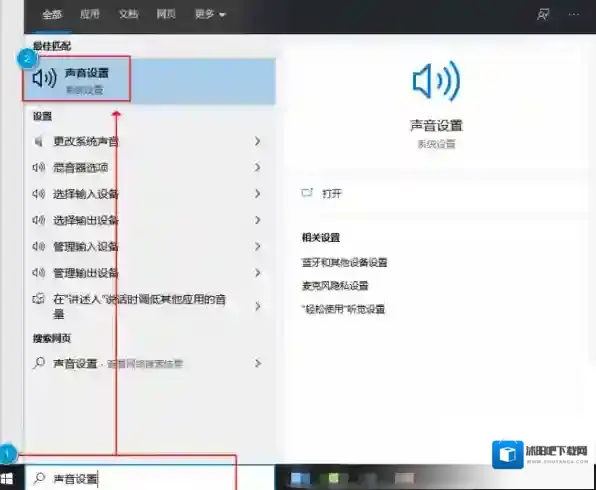Click speaker icon beside 管理输入设备

click(38, 246)
